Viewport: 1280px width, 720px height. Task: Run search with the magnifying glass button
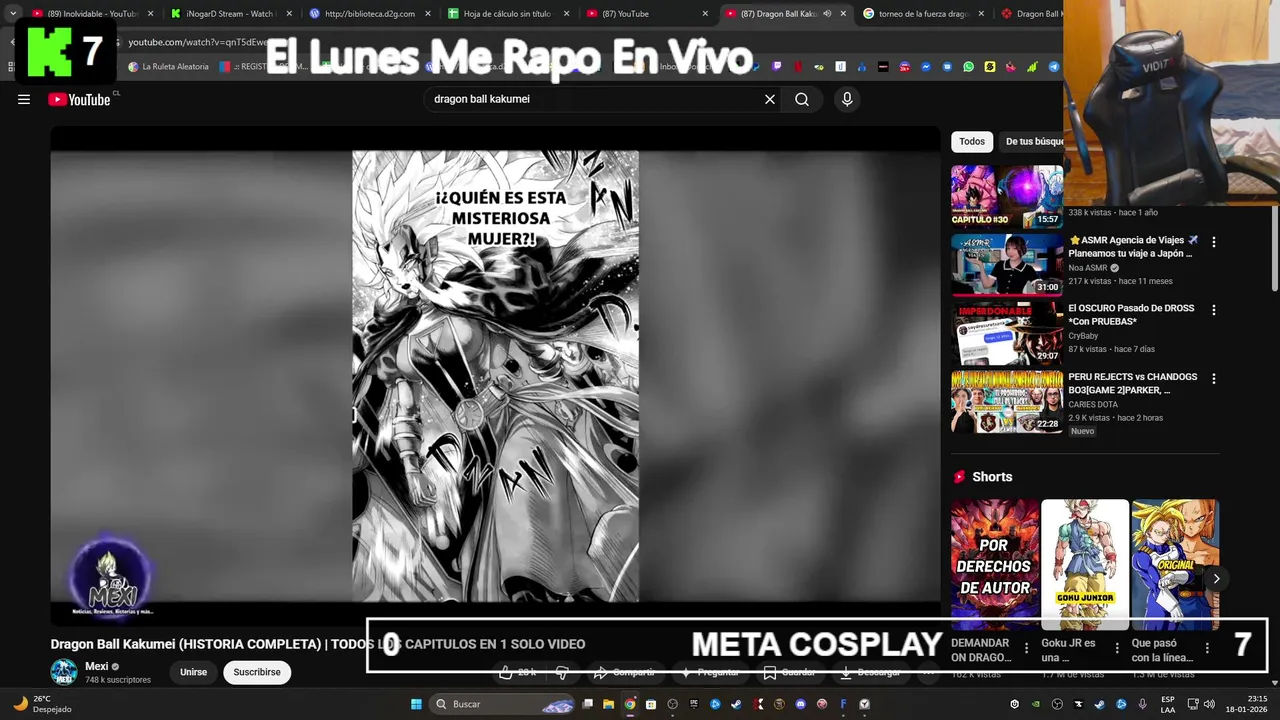tap(802, 99)
